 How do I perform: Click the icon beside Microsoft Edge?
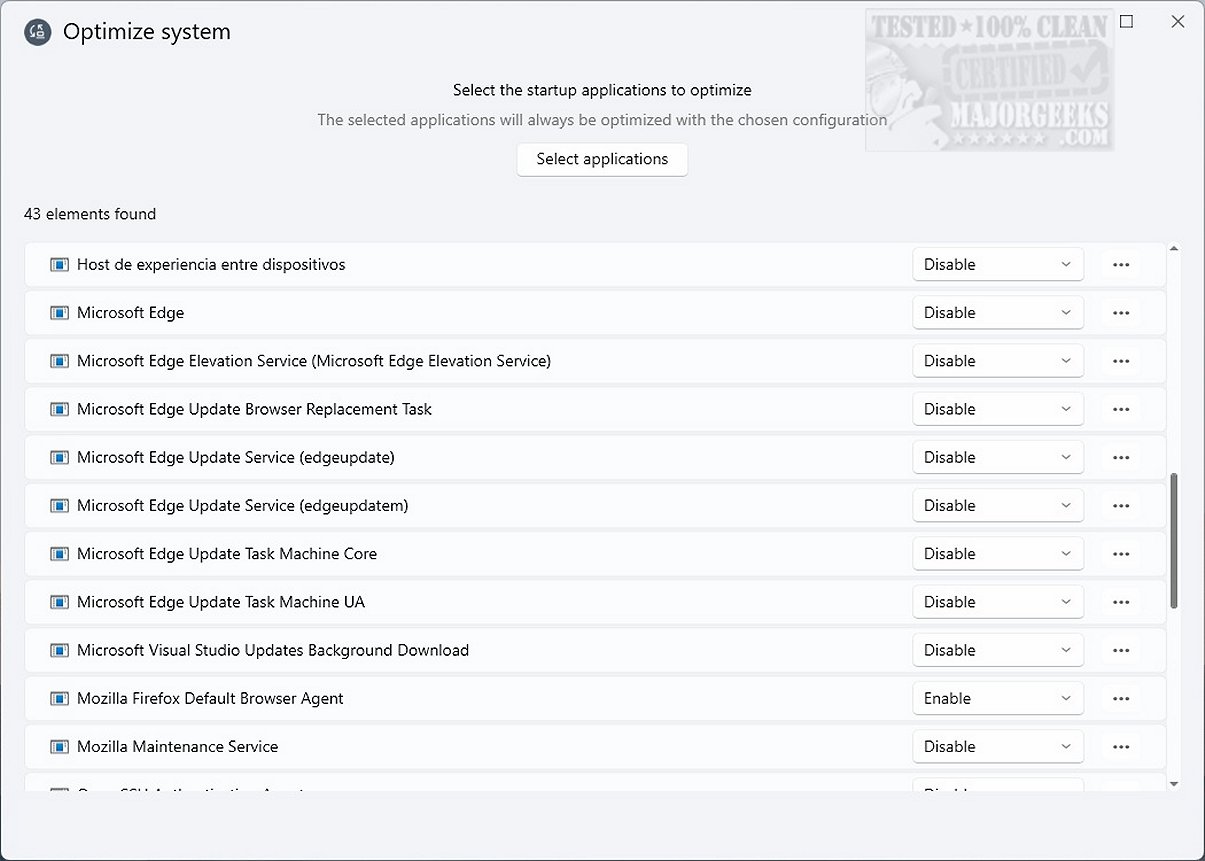[60, 313]
